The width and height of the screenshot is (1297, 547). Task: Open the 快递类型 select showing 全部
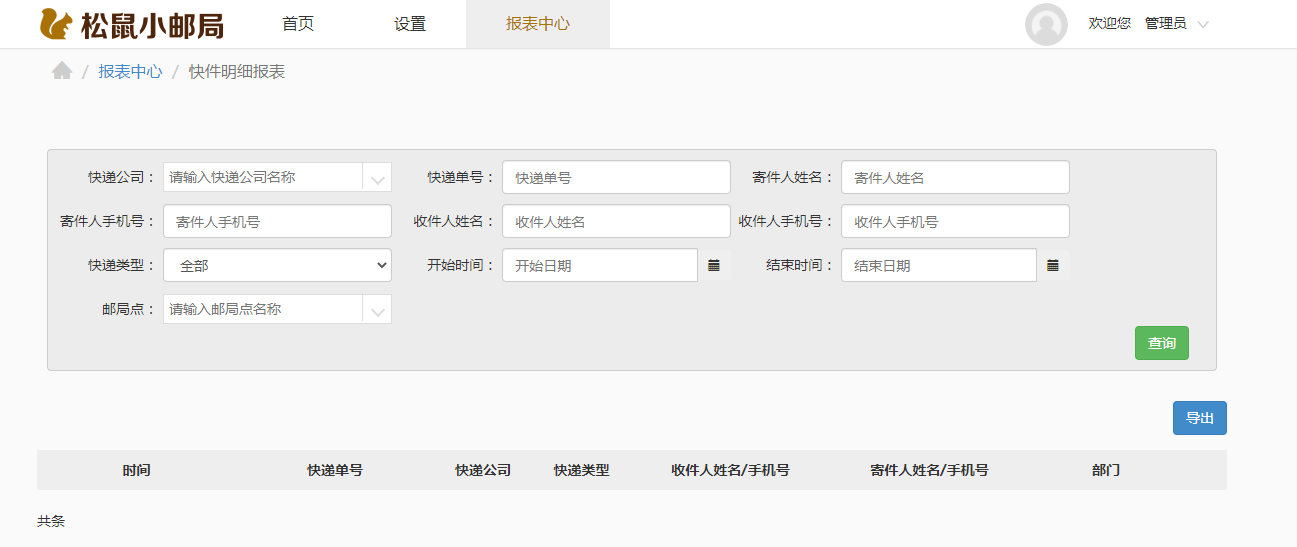(x=278, y=265)
